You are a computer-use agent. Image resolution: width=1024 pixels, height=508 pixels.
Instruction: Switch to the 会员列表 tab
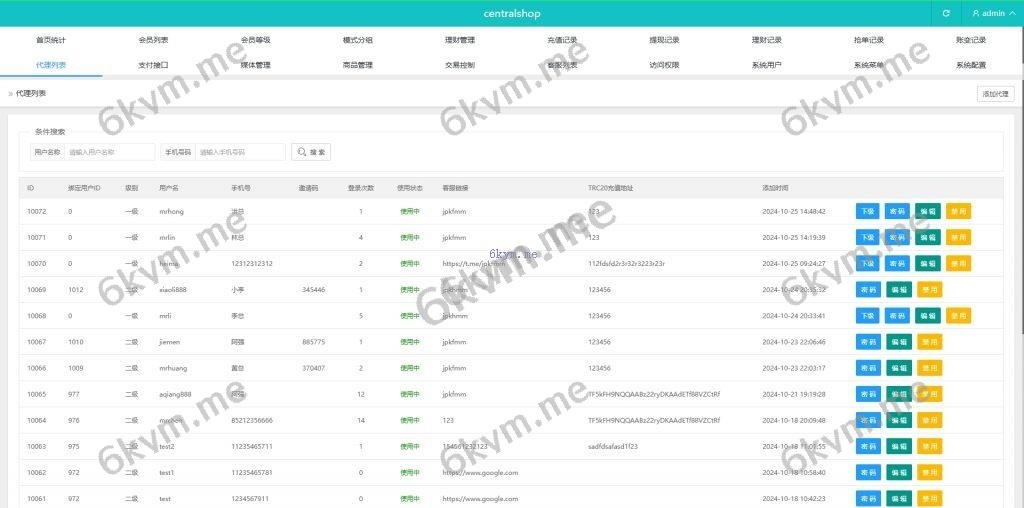coord(153,40)
